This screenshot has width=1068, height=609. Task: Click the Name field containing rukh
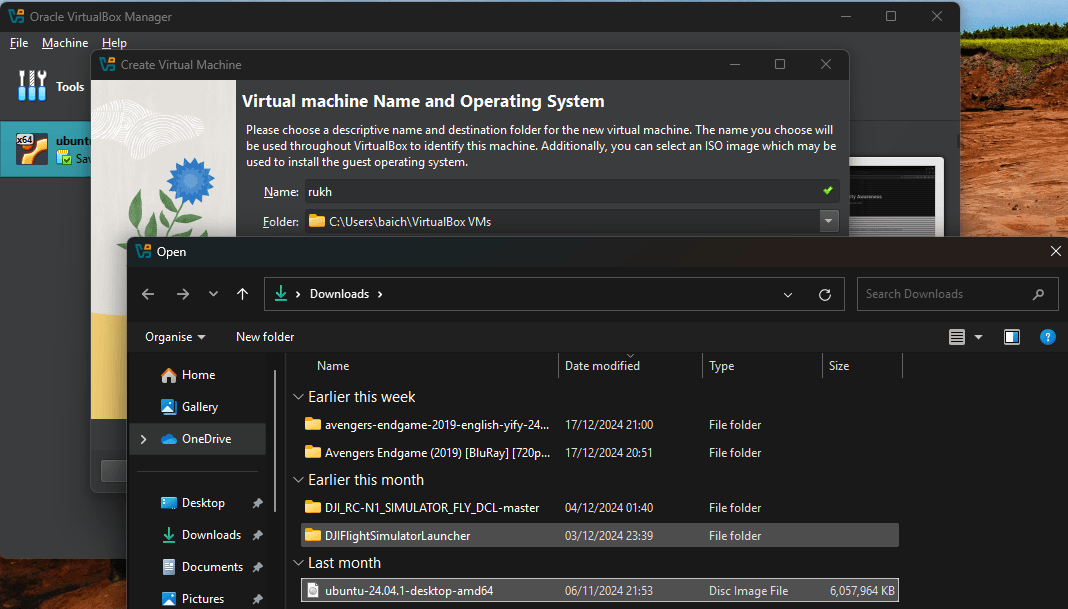[x=572, y=191]
